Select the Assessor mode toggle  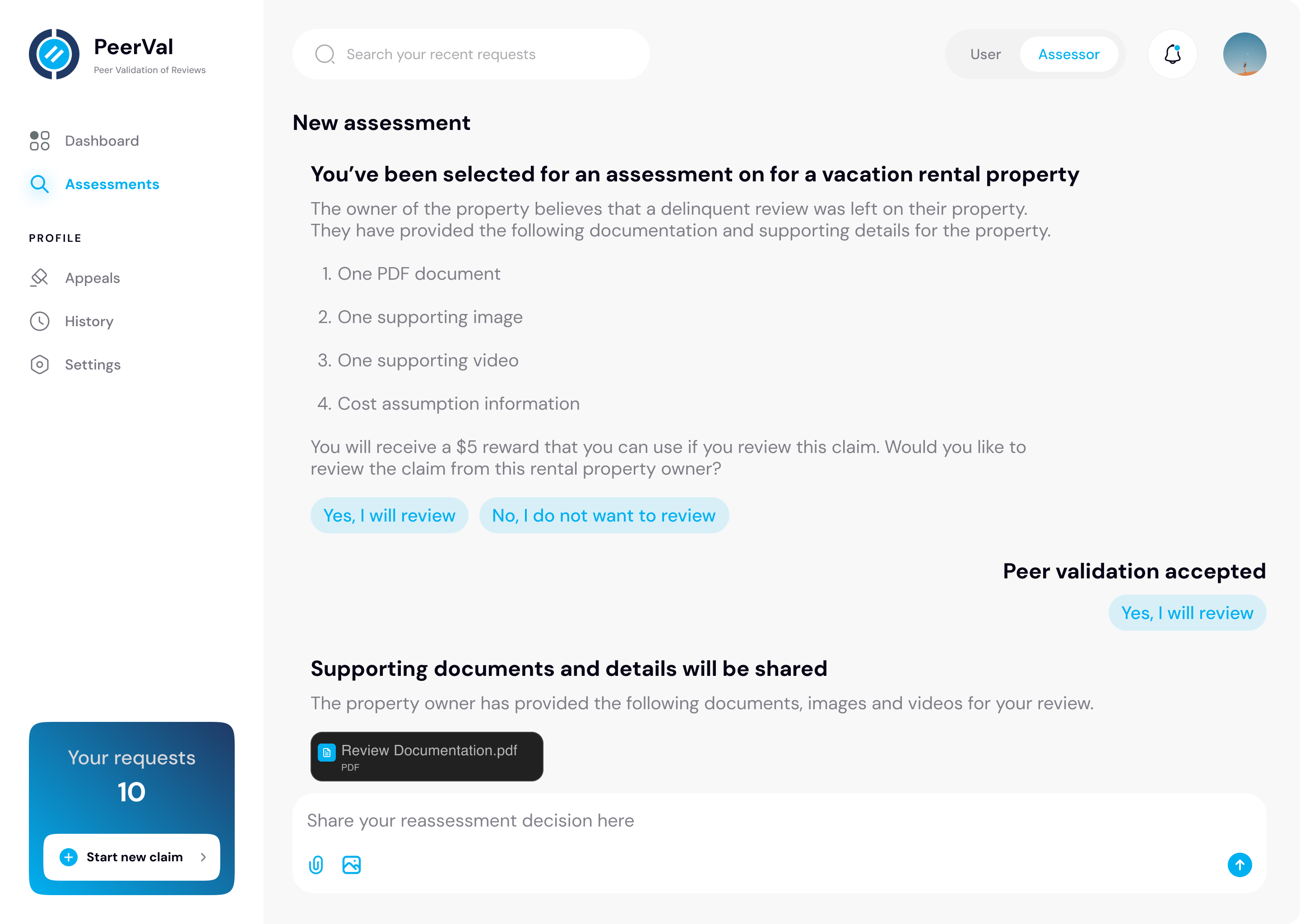[1068, 54]
